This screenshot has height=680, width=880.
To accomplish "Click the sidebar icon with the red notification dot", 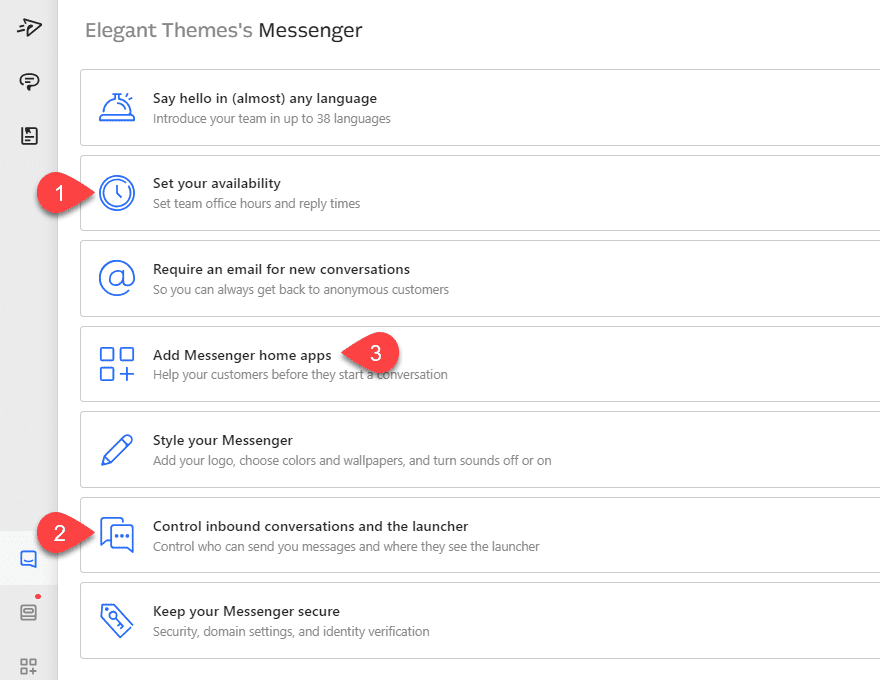I will point(28,611).
